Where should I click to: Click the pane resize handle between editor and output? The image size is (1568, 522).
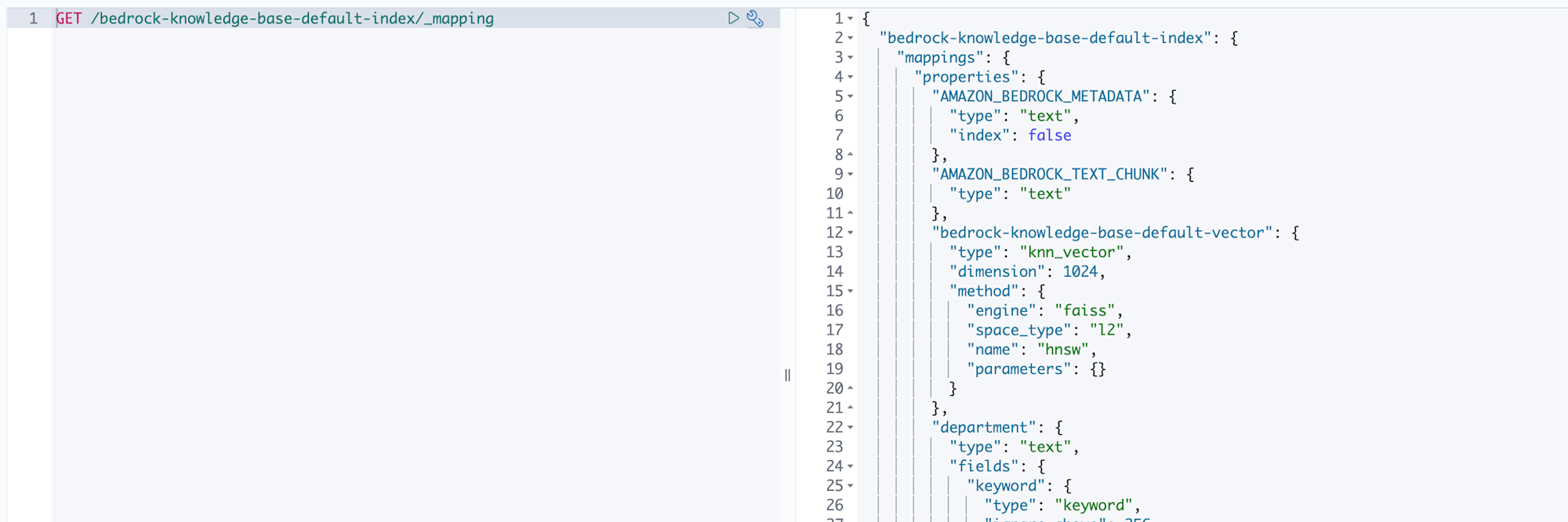tap(787, 375)
